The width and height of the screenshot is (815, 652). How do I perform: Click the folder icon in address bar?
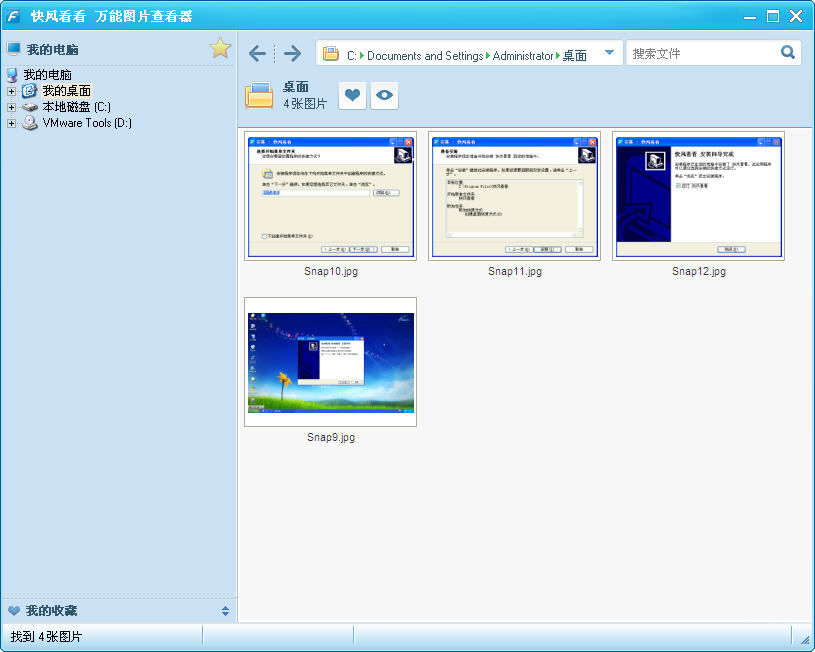pos(331,54)
